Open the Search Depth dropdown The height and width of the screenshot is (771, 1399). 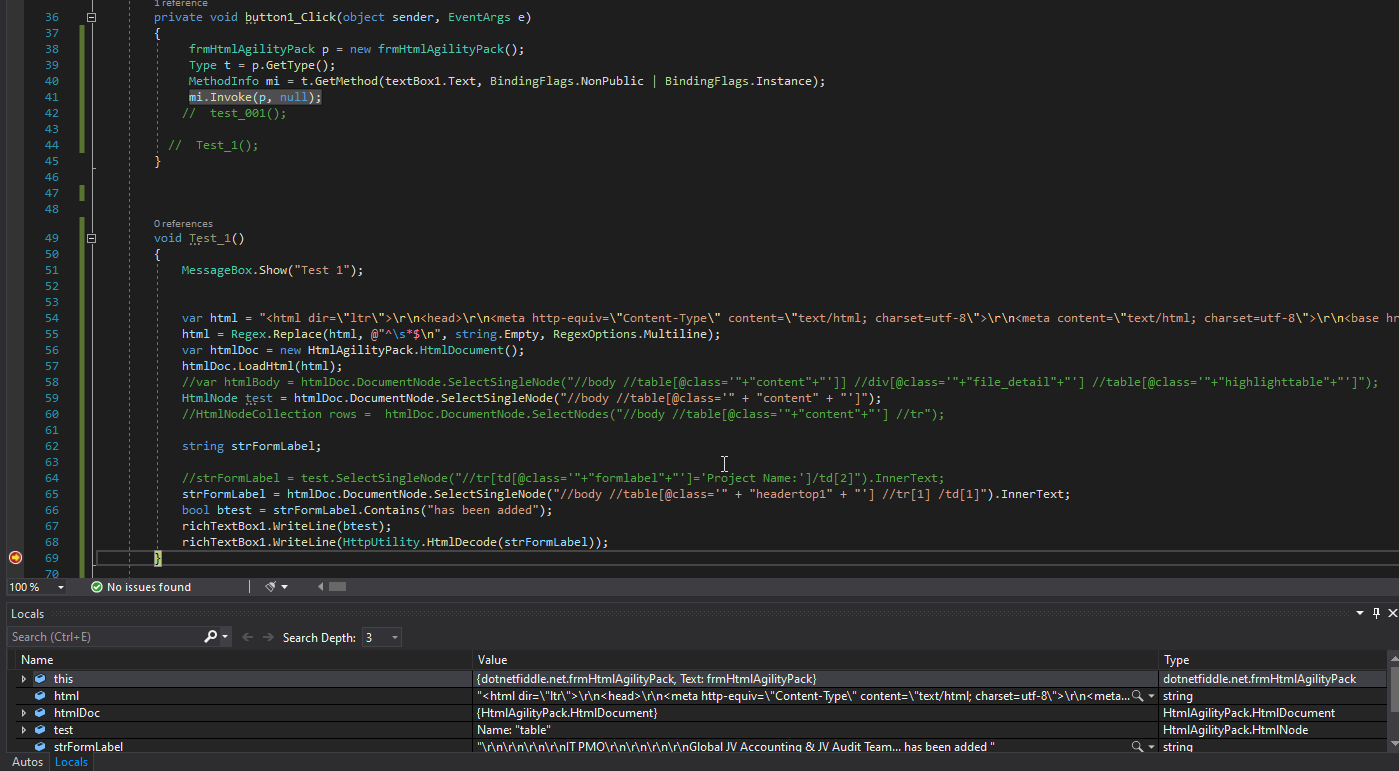[395, 637]
